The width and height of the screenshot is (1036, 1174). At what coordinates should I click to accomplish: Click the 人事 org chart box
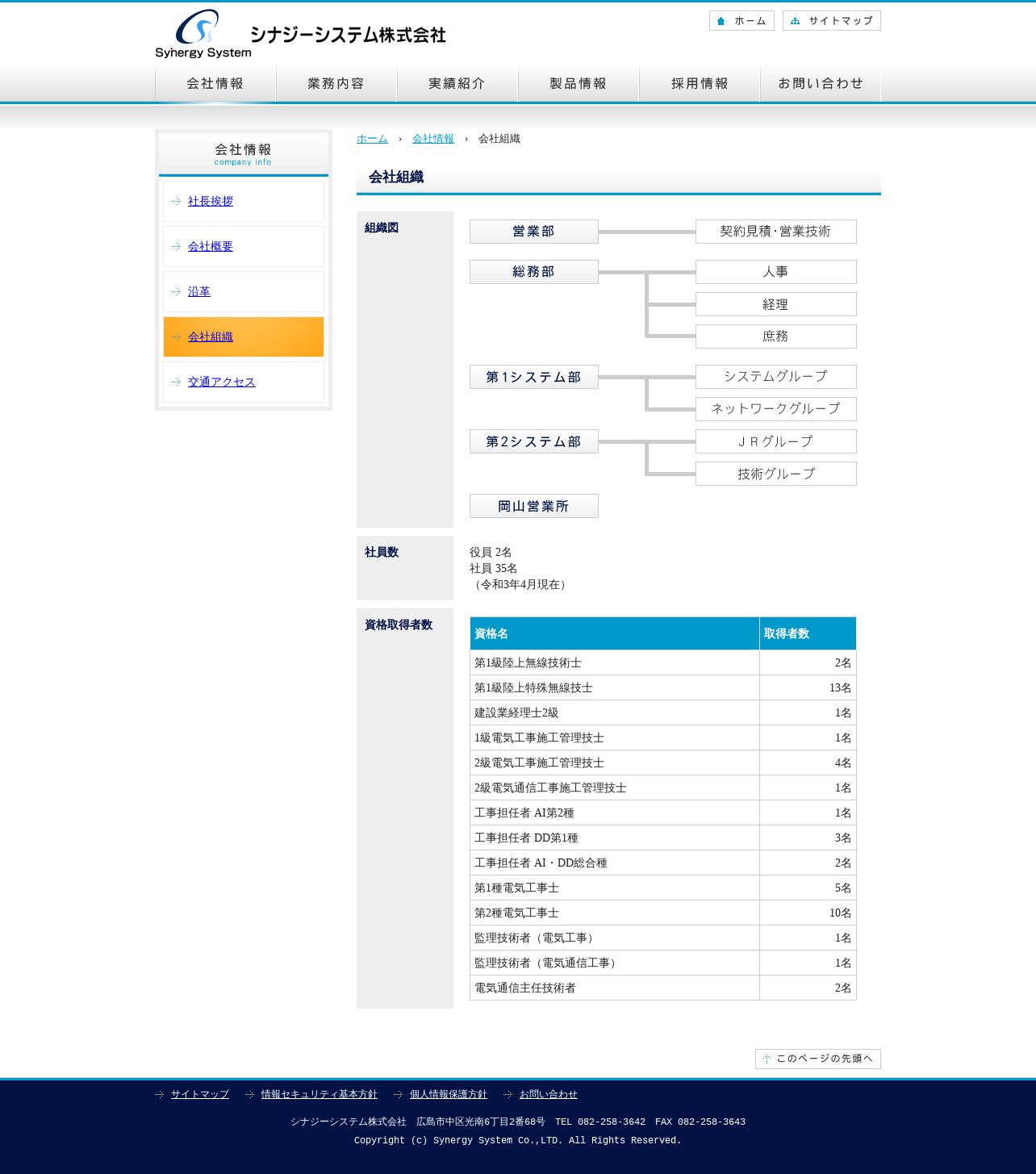776,272
